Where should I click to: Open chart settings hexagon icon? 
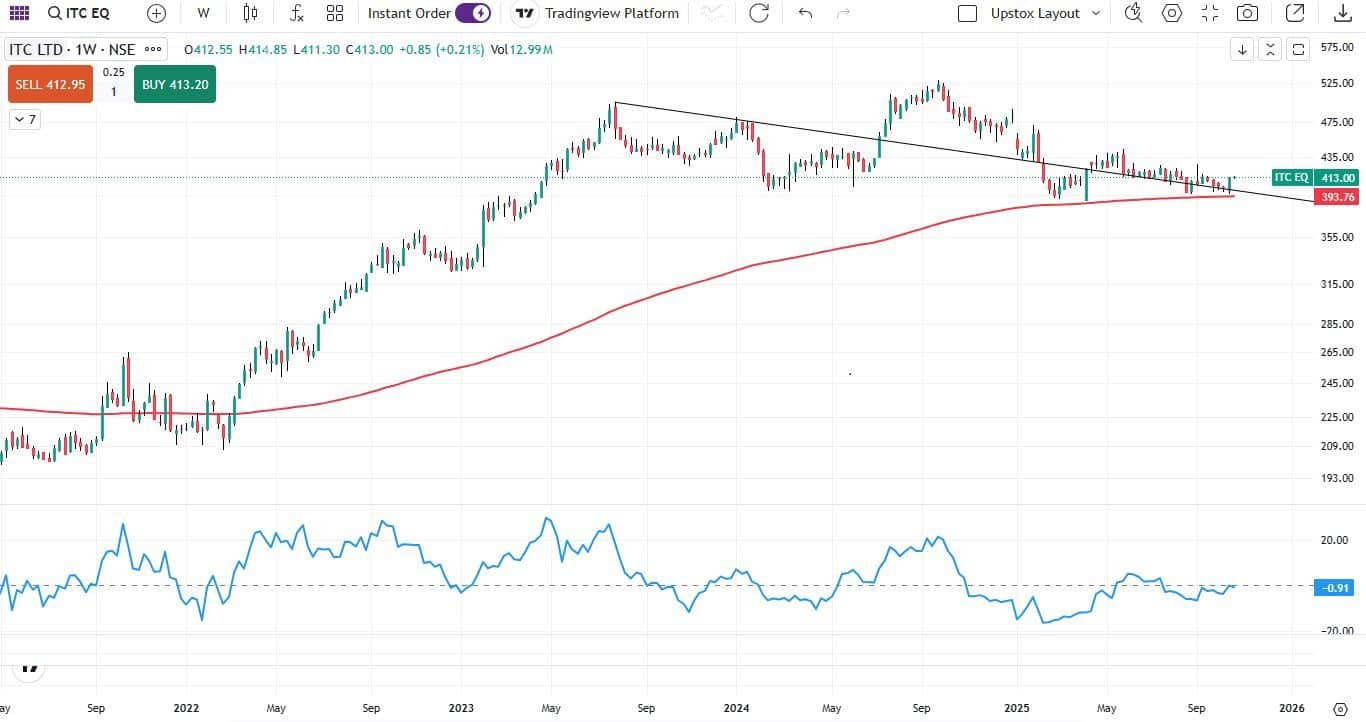point(1172,13)
